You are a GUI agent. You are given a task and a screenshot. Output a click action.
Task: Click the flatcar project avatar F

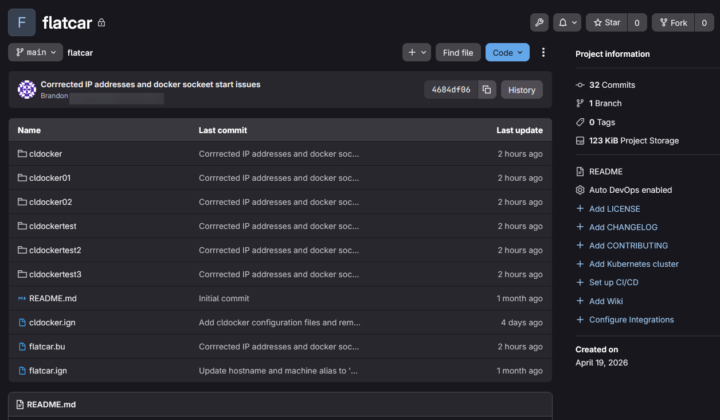tap(22, 22)
